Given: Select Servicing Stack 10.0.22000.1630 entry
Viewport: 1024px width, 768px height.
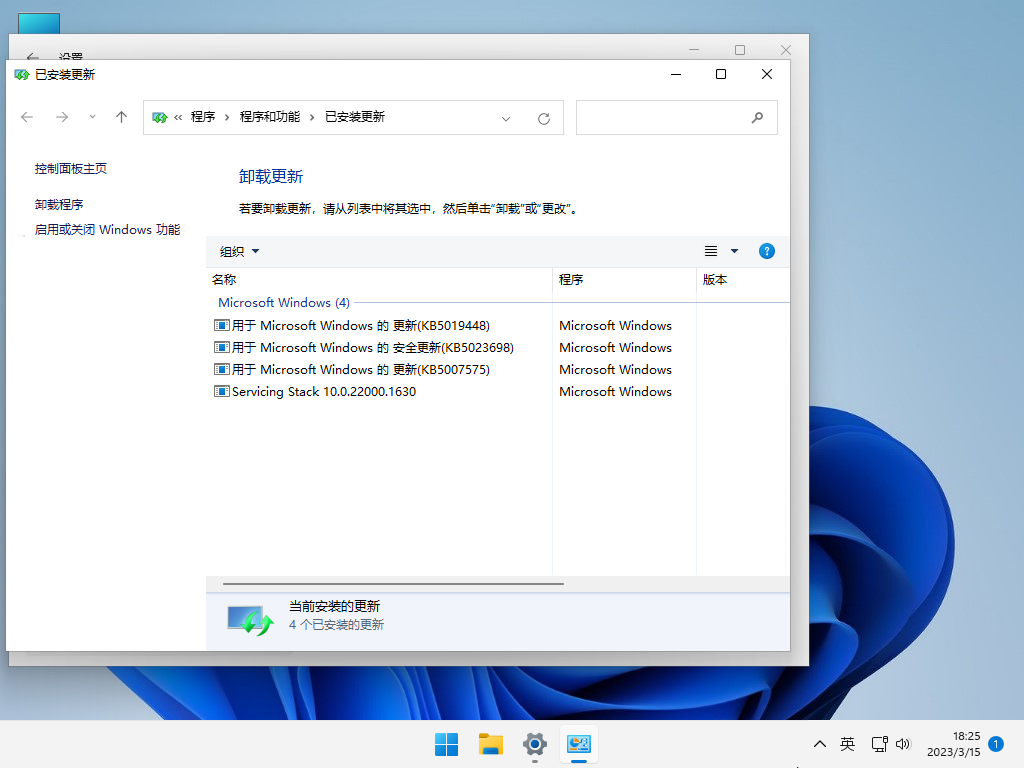Looking at the screenshot, I should [323, 391].
